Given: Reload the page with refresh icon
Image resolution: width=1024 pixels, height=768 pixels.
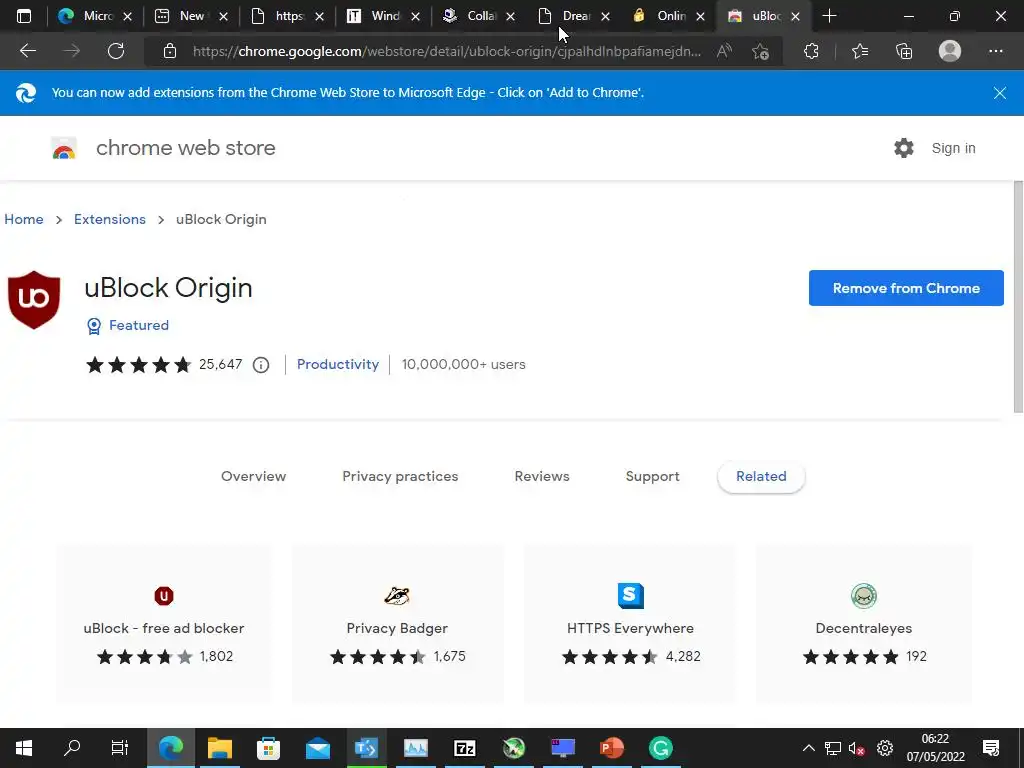Looking at the screenshot, I should point(116,51).
